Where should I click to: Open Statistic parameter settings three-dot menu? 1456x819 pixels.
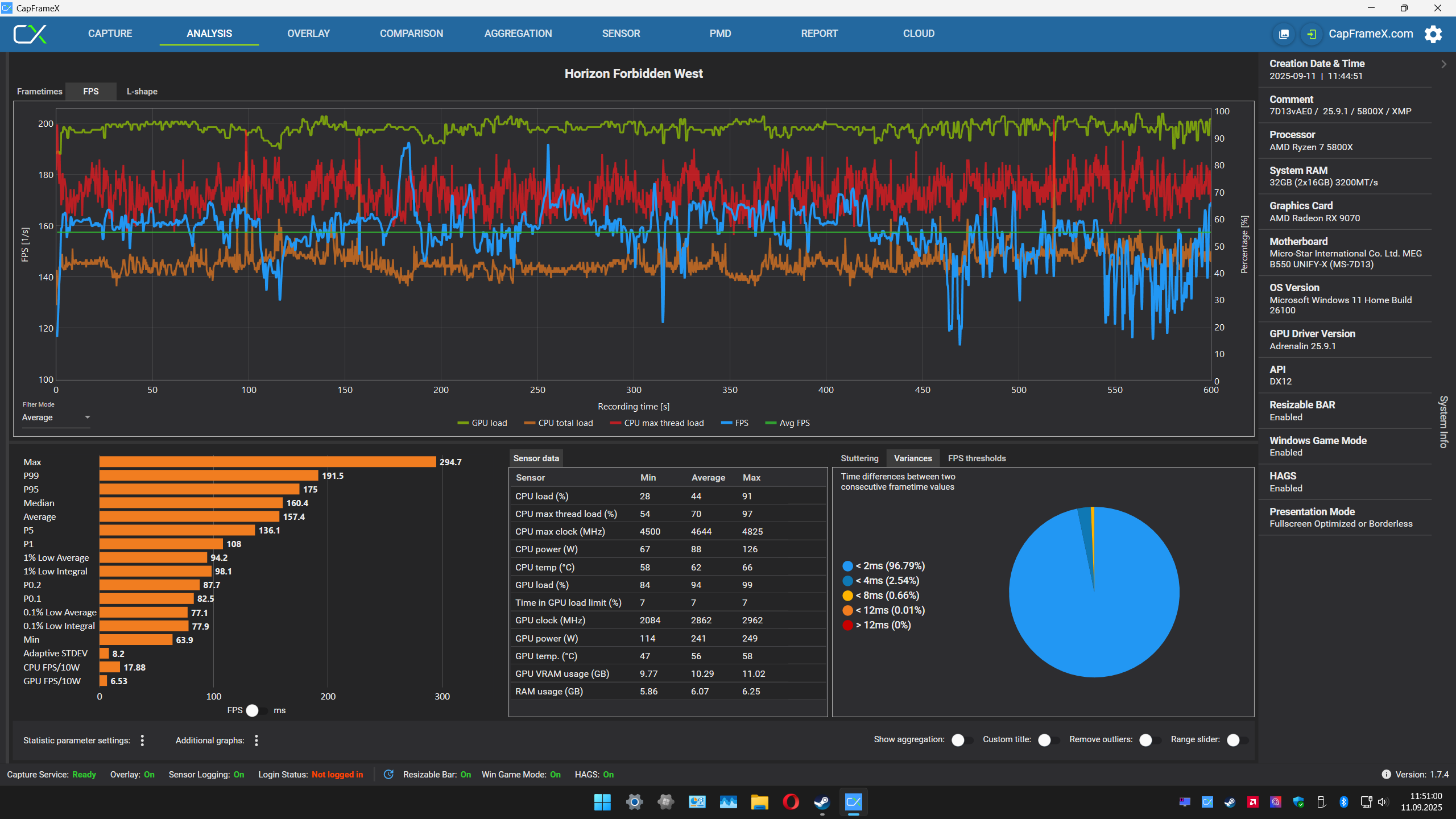pyautogui.click(x=142, y=740)
